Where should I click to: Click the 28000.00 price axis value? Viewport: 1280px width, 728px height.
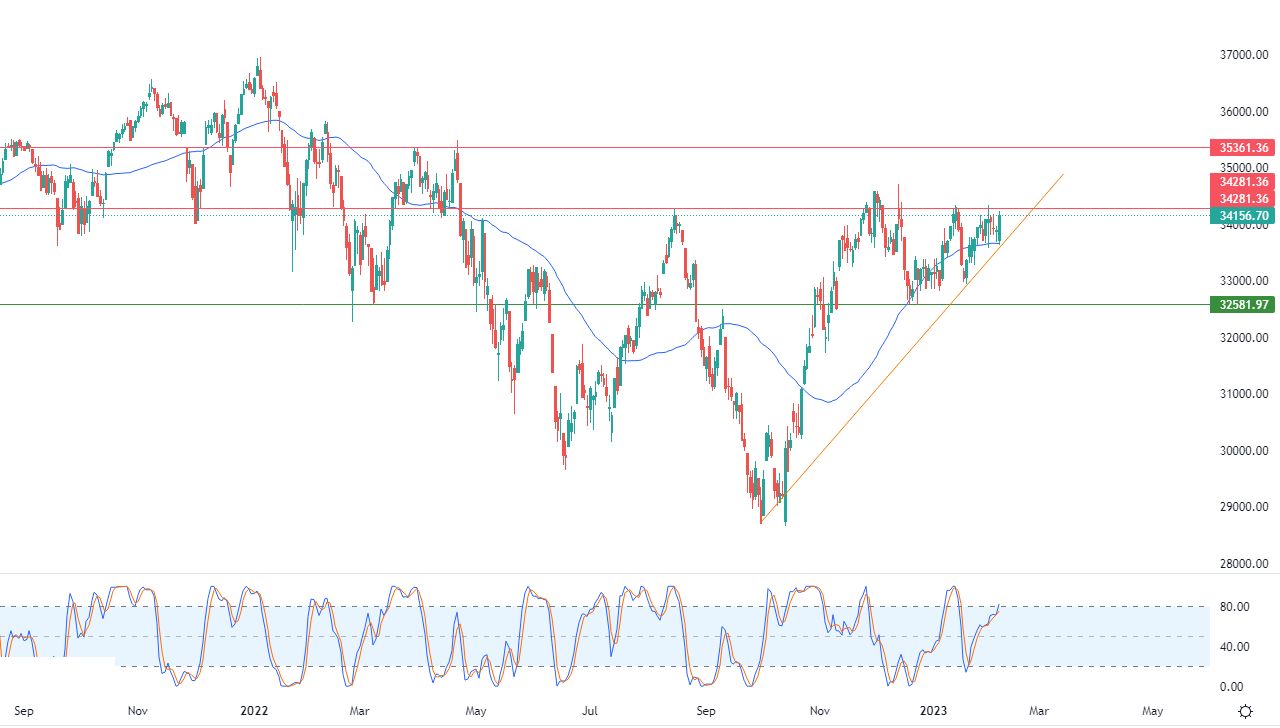1244,564
